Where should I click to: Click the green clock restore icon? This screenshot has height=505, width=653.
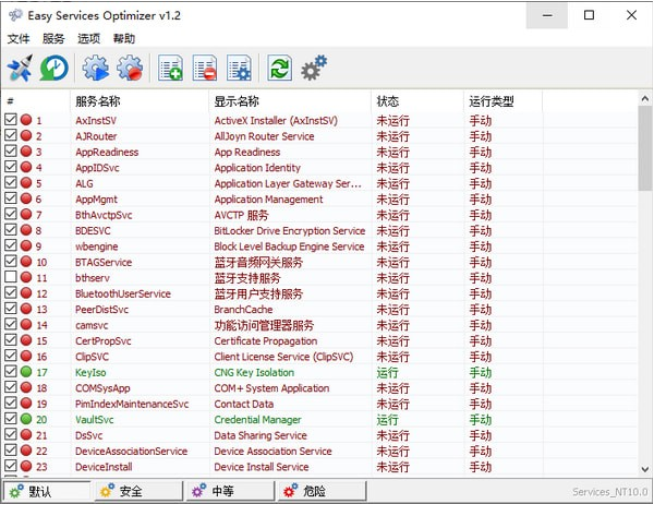coord(54,68)
